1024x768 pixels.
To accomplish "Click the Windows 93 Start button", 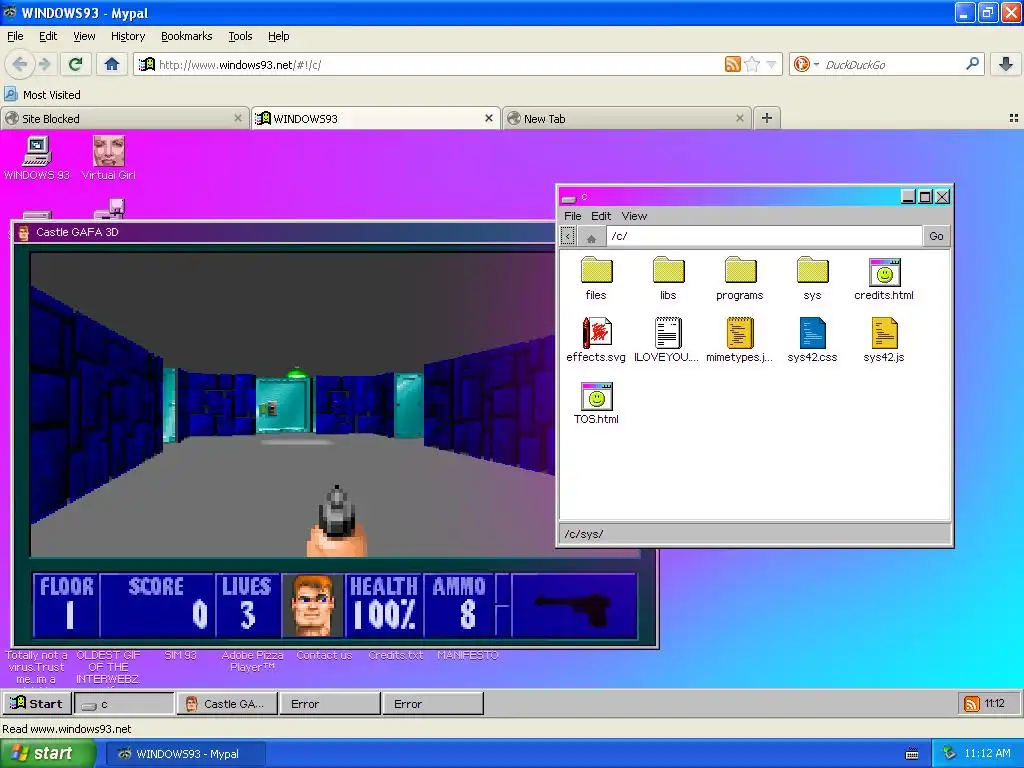I will 37,703.
